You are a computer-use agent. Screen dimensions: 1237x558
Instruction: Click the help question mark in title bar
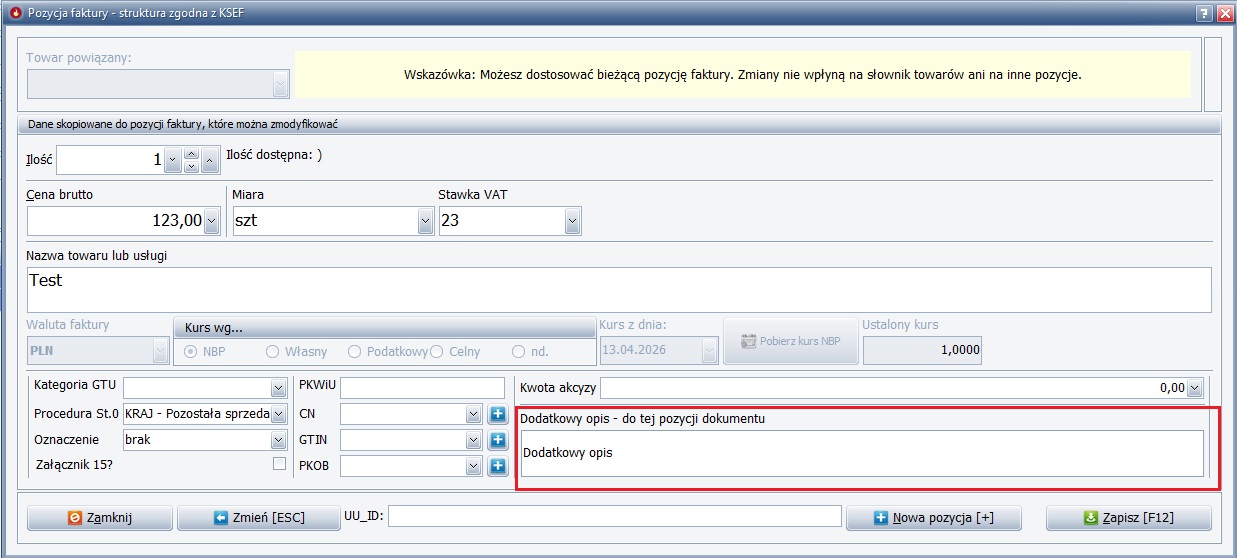1205,13
